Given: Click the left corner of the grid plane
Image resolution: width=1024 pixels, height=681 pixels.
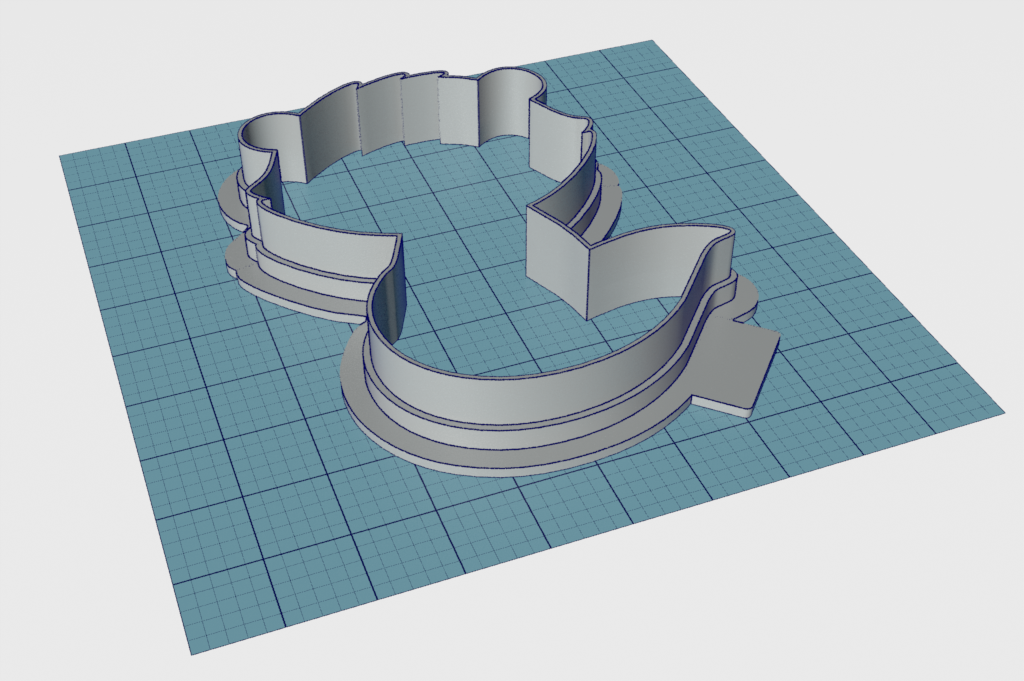Looking at the screenshot, I should pyautogui.click(x=62, y=155).
